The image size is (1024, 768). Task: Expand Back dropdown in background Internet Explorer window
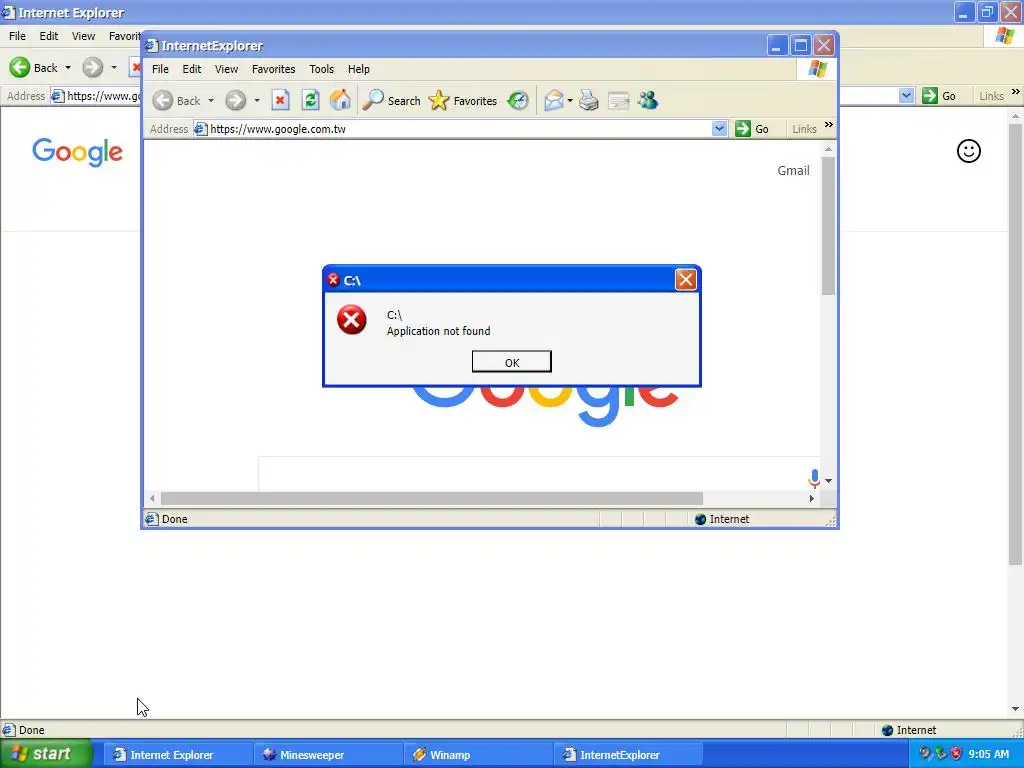[x=68, y=67]
